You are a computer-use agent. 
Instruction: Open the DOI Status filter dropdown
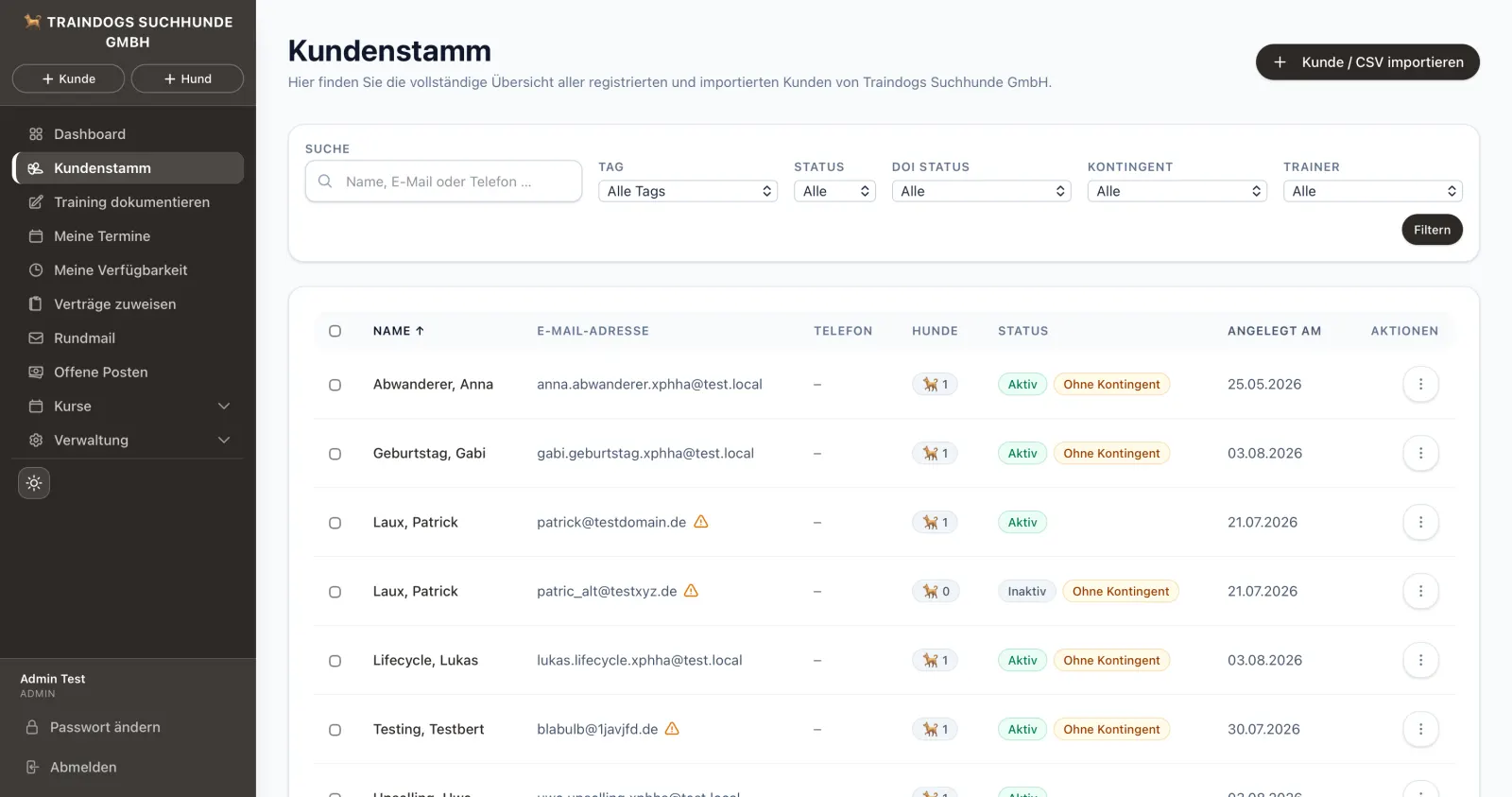pyautogui.click(x=981, y=191)
